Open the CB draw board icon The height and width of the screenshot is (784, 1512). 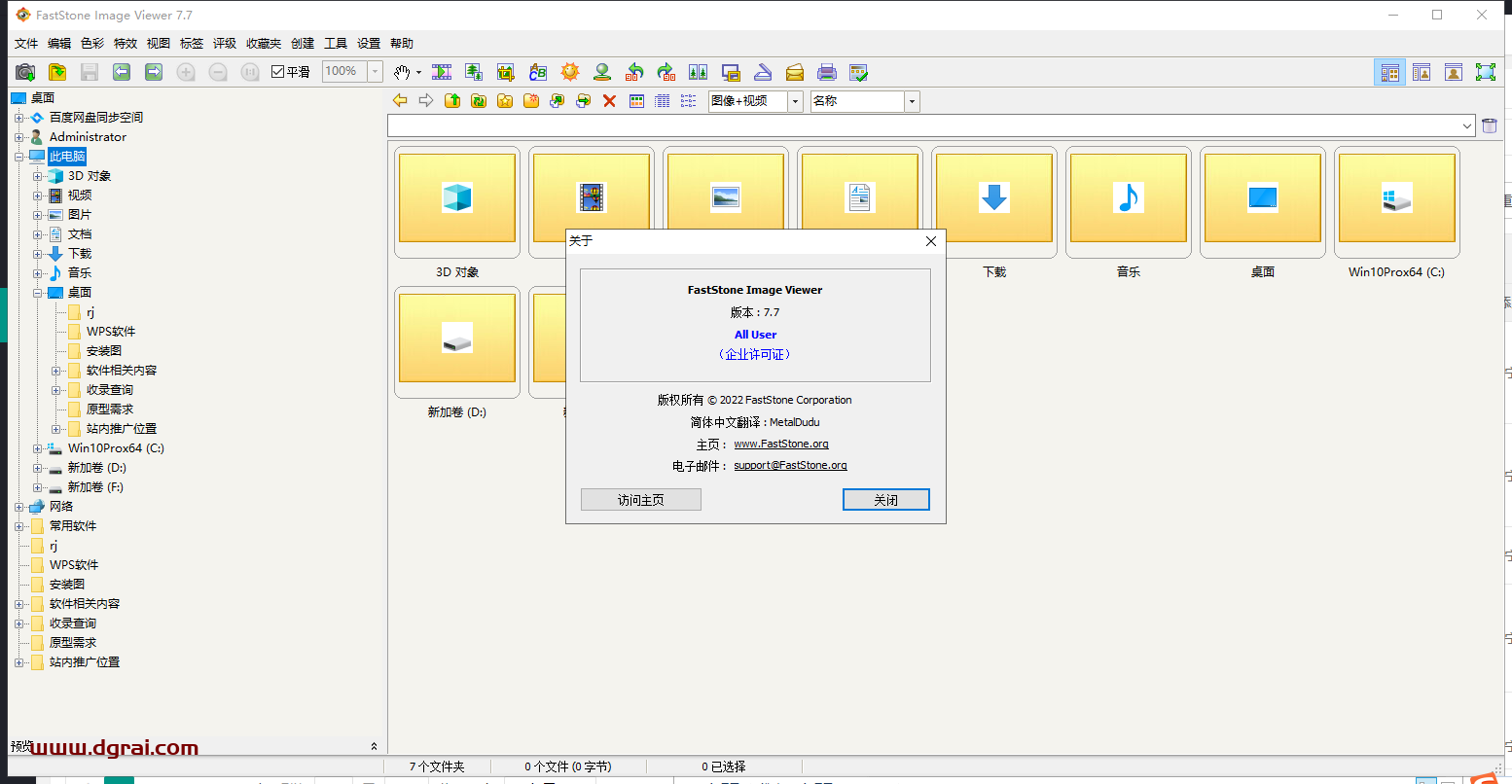tap(538, 72)
